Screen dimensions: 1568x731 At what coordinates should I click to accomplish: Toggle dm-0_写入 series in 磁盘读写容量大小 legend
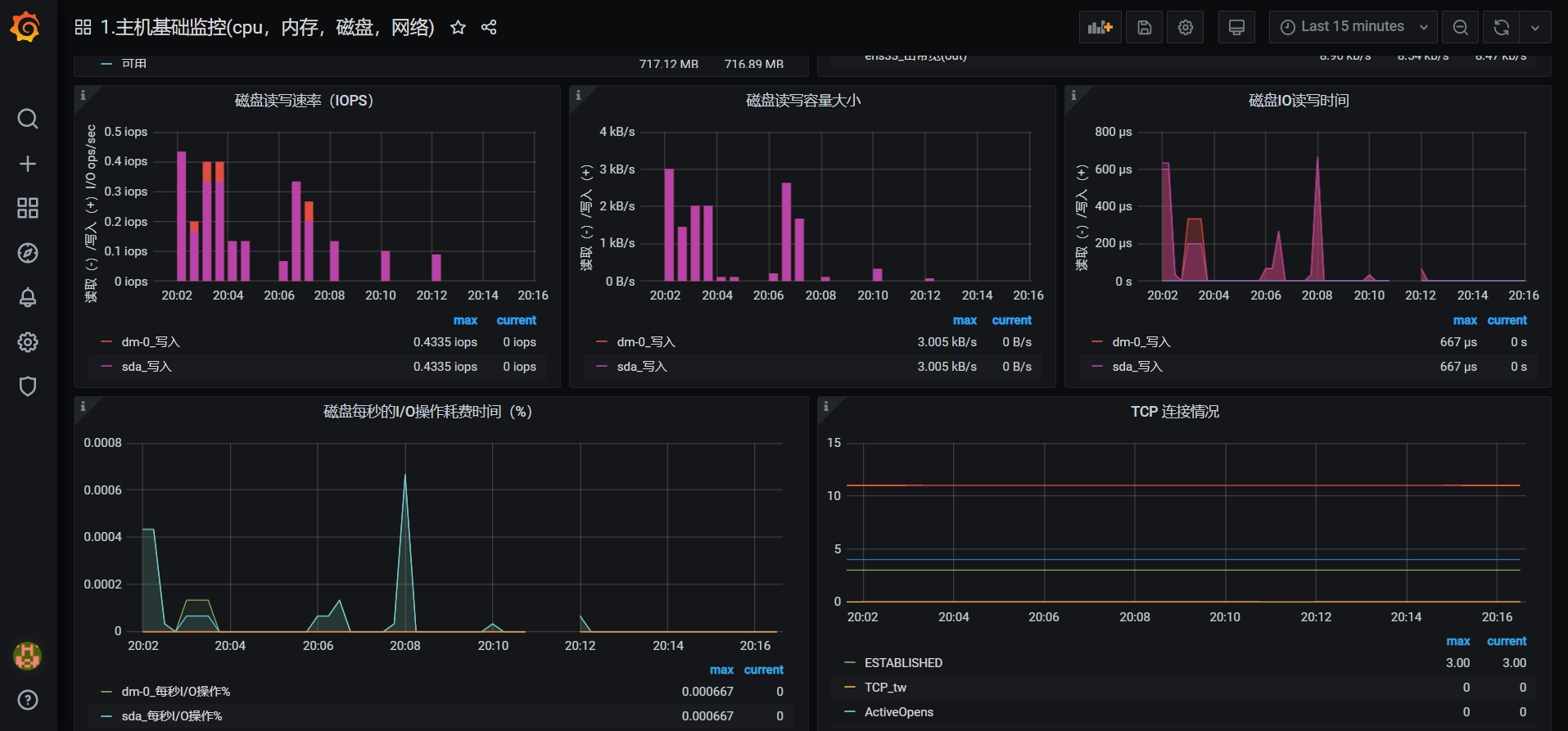coord(646,342)
